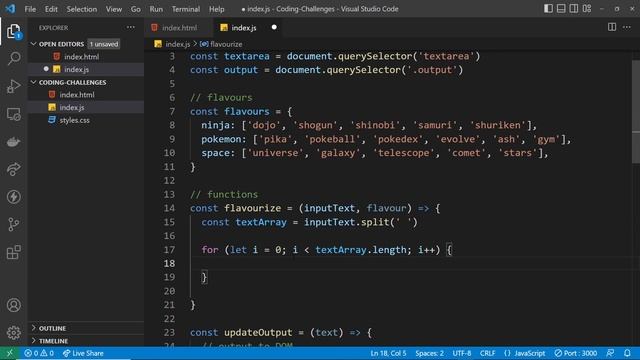Open the Explorer view in activity bar
The width and height of the screenshot is (640, 360).
[13, 31]
